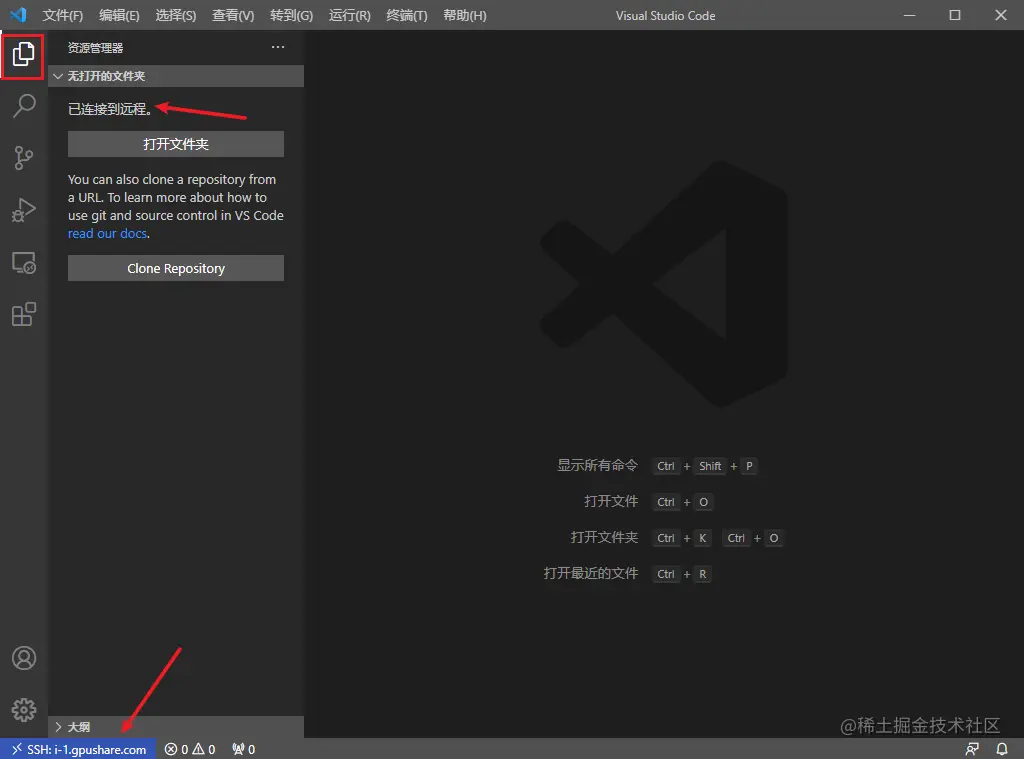Click the VS Code logo in title bar
The width and height of the screenshot is (1024, 759).
click(18, 14)
